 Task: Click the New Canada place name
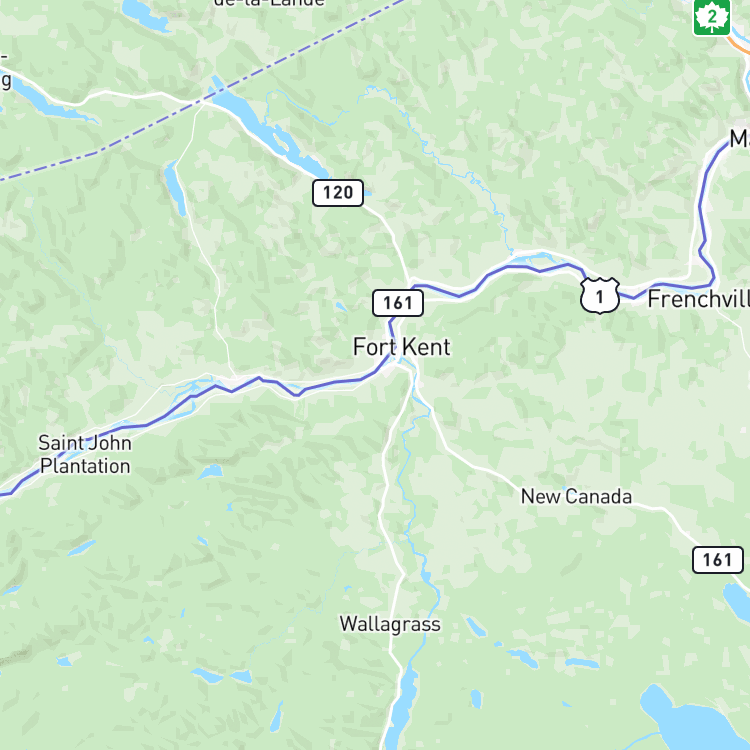(x=576, y=496)
